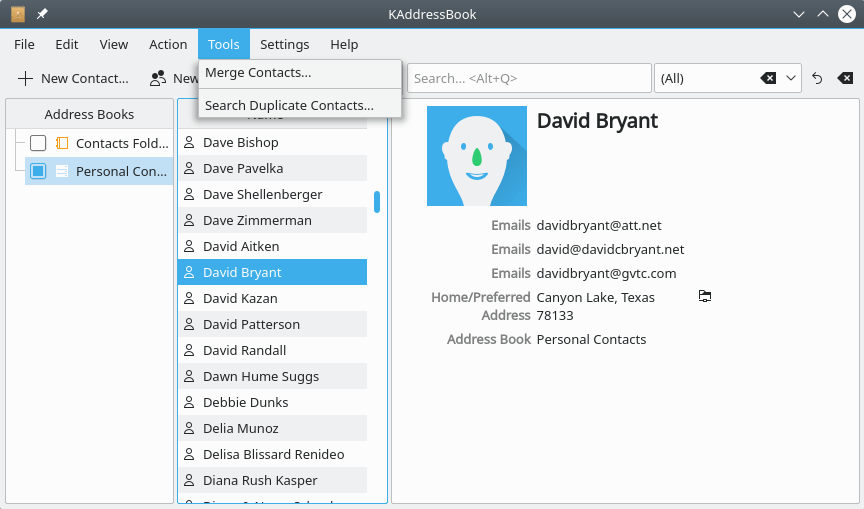The width and height of the screenshot is (864, 509).
Task: Click person icon beside Dave Shellenberger
Action: [x=189, y=194]
